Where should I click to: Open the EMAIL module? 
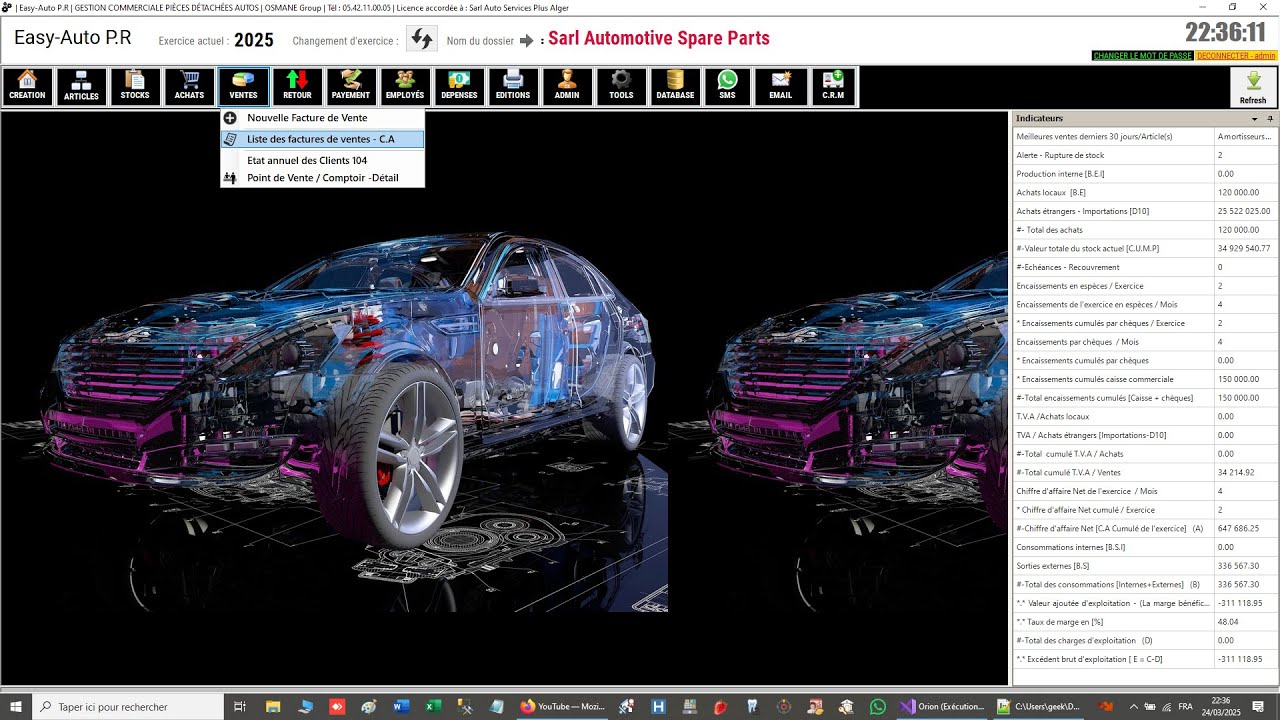(x=781, y=87)
